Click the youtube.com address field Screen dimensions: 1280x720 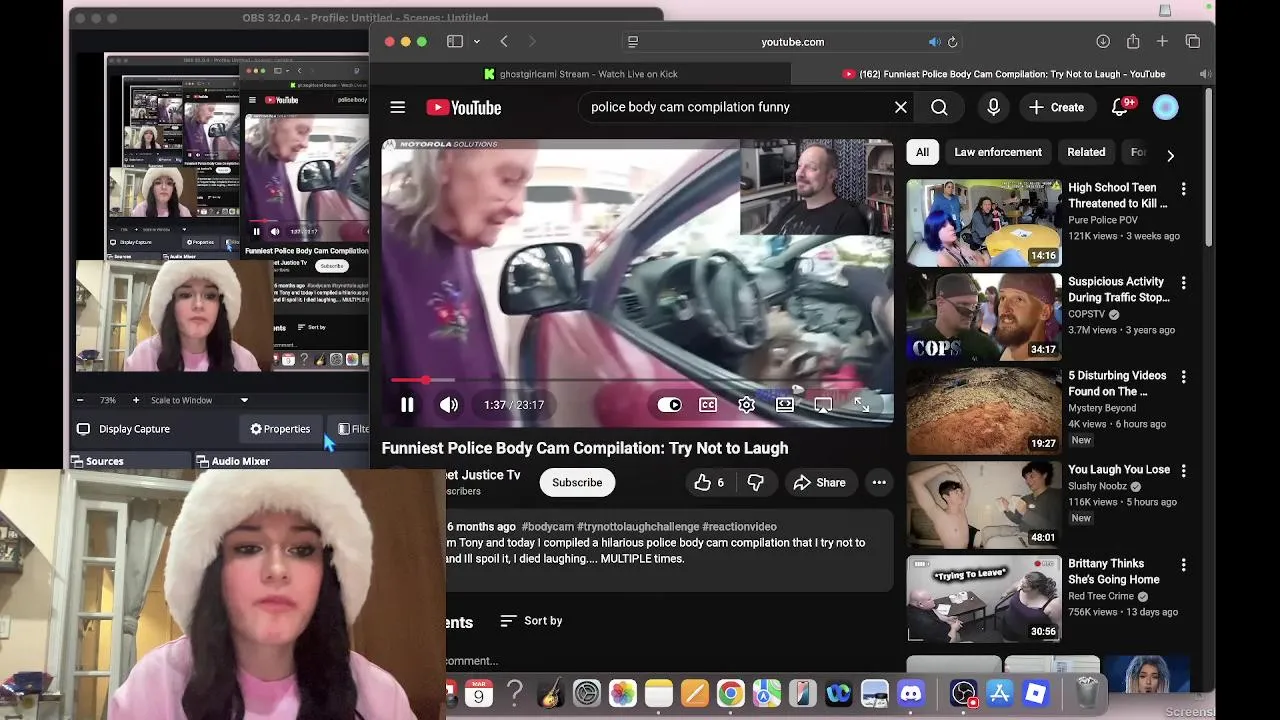click(x=792, y=42)
